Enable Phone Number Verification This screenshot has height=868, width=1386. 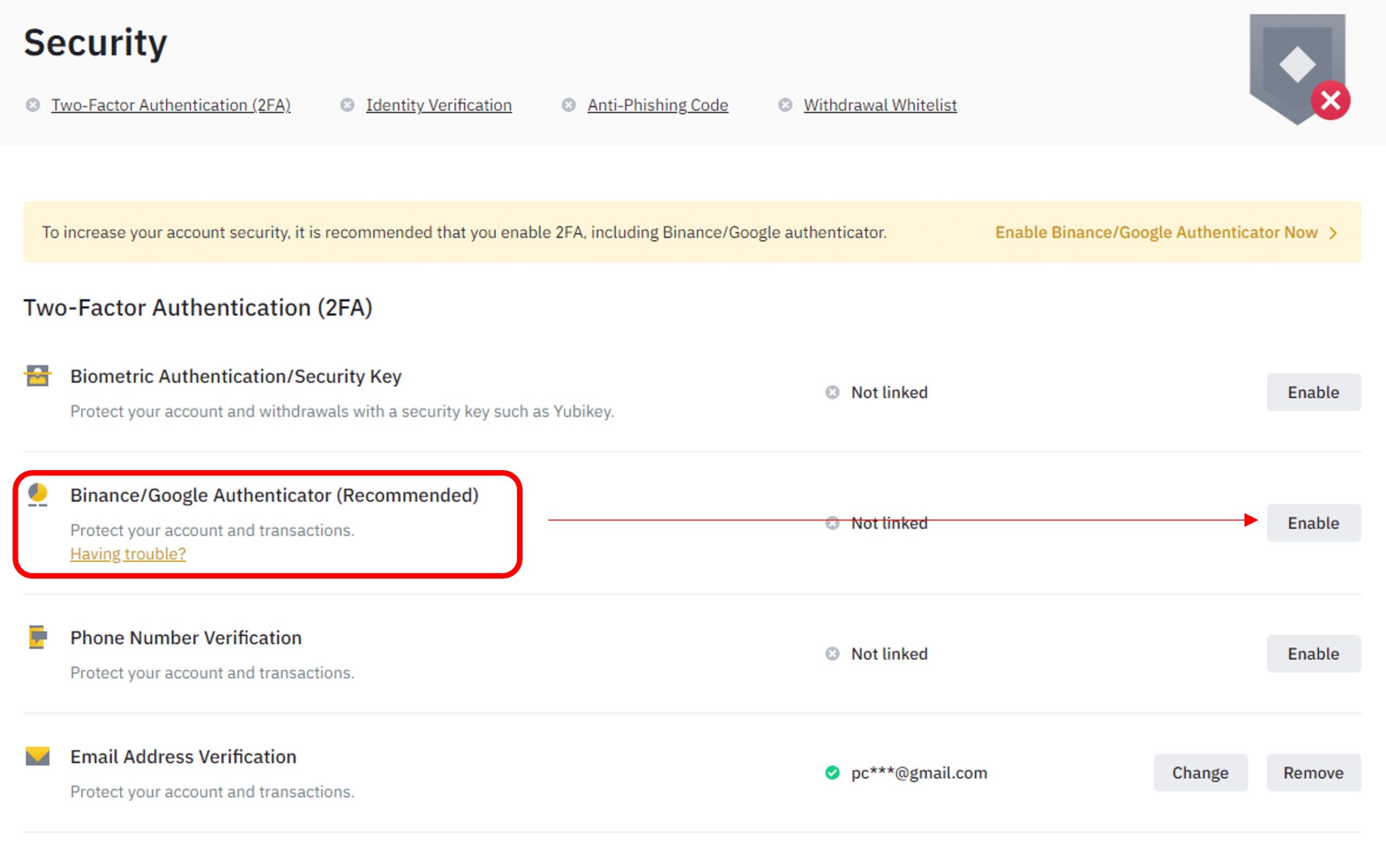(x=1313, y=654)
